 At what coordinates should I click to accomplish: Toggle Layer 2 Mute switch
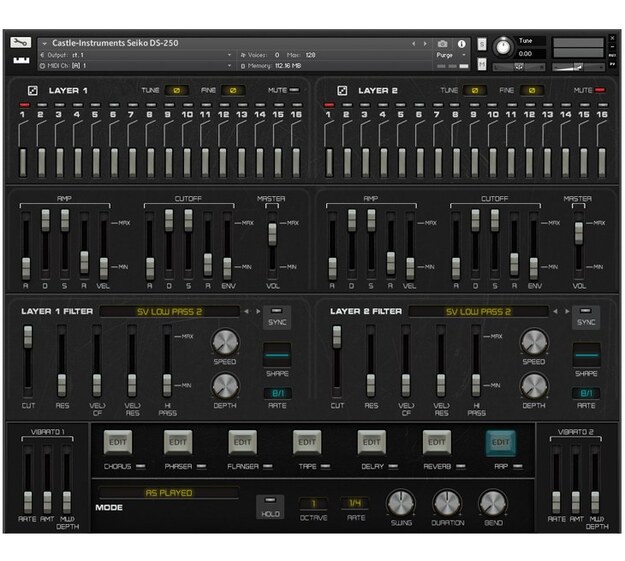point(600,91)
